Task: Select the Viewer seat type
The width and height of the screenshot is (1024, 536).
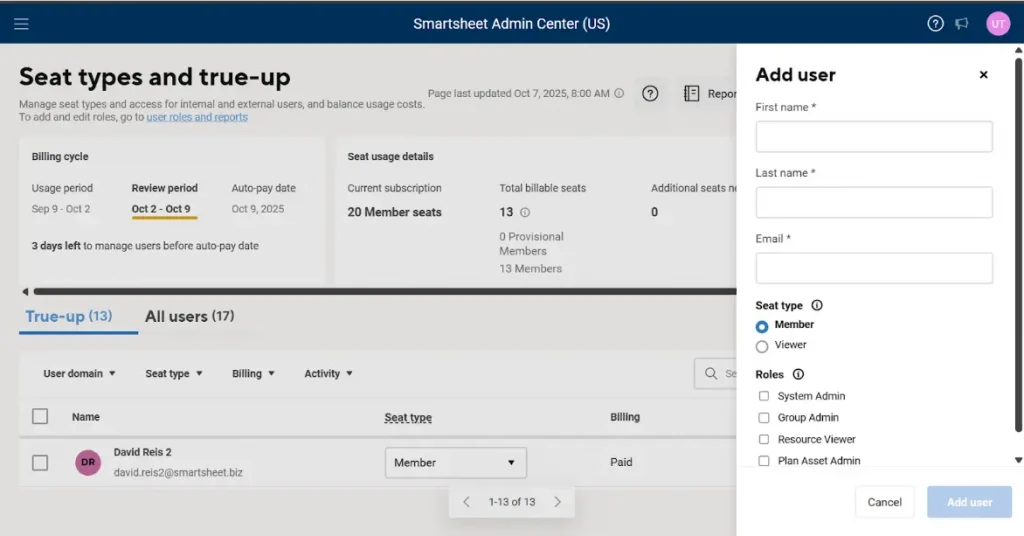Action: (x=762, y=346)
